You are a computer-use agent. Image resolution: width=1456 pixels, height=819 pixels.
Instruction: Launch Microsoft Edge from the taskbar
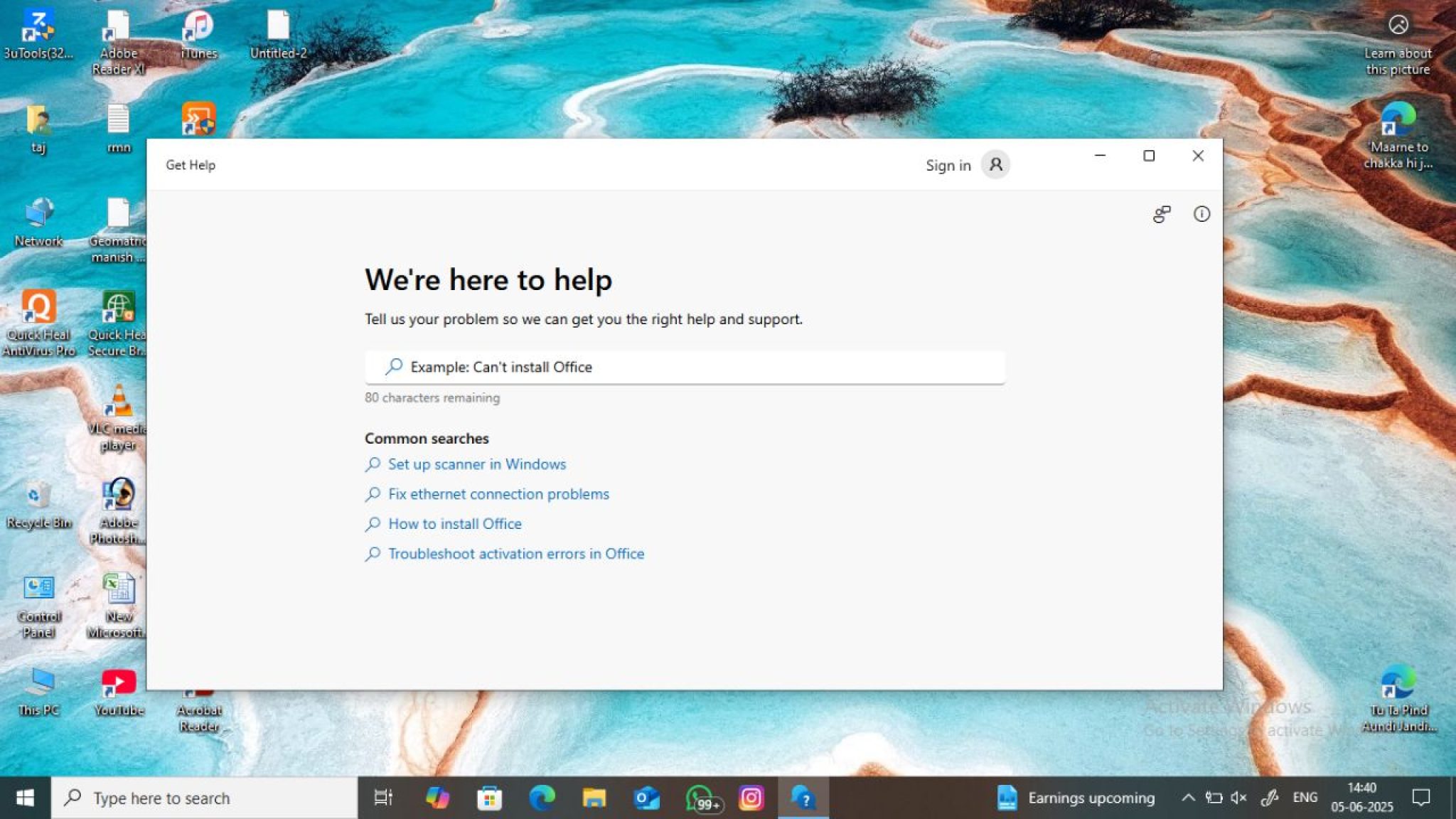(x=542, y=798)
